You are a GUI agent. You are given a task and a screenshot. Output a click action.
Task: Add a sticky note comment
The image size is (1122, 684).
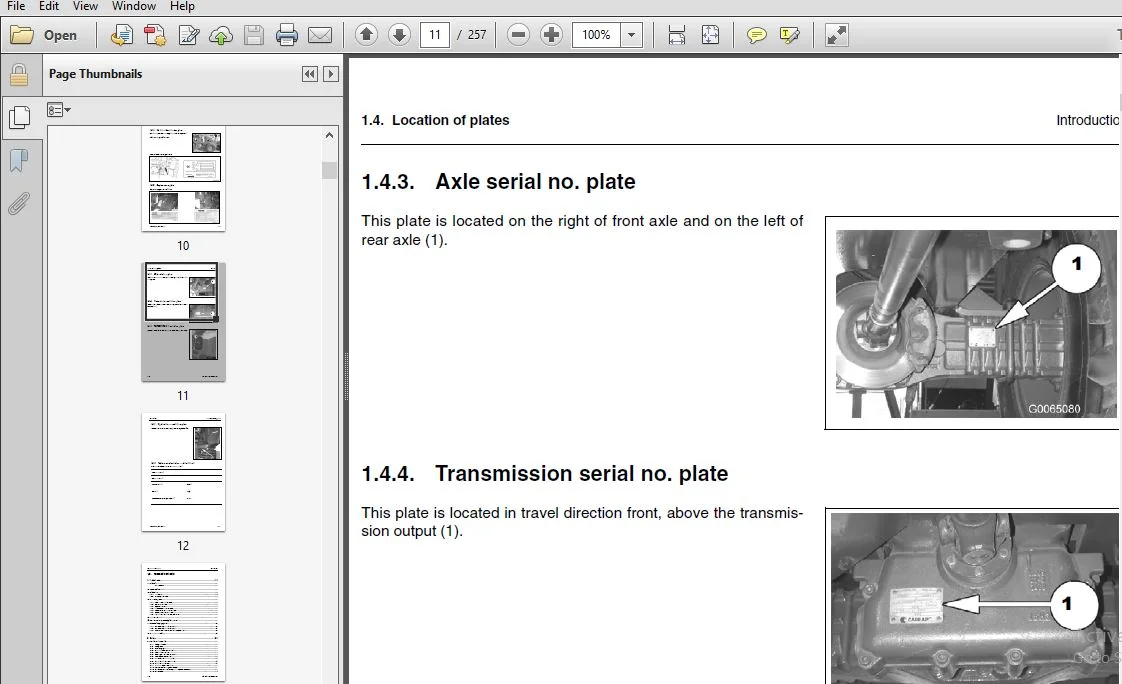756,34
